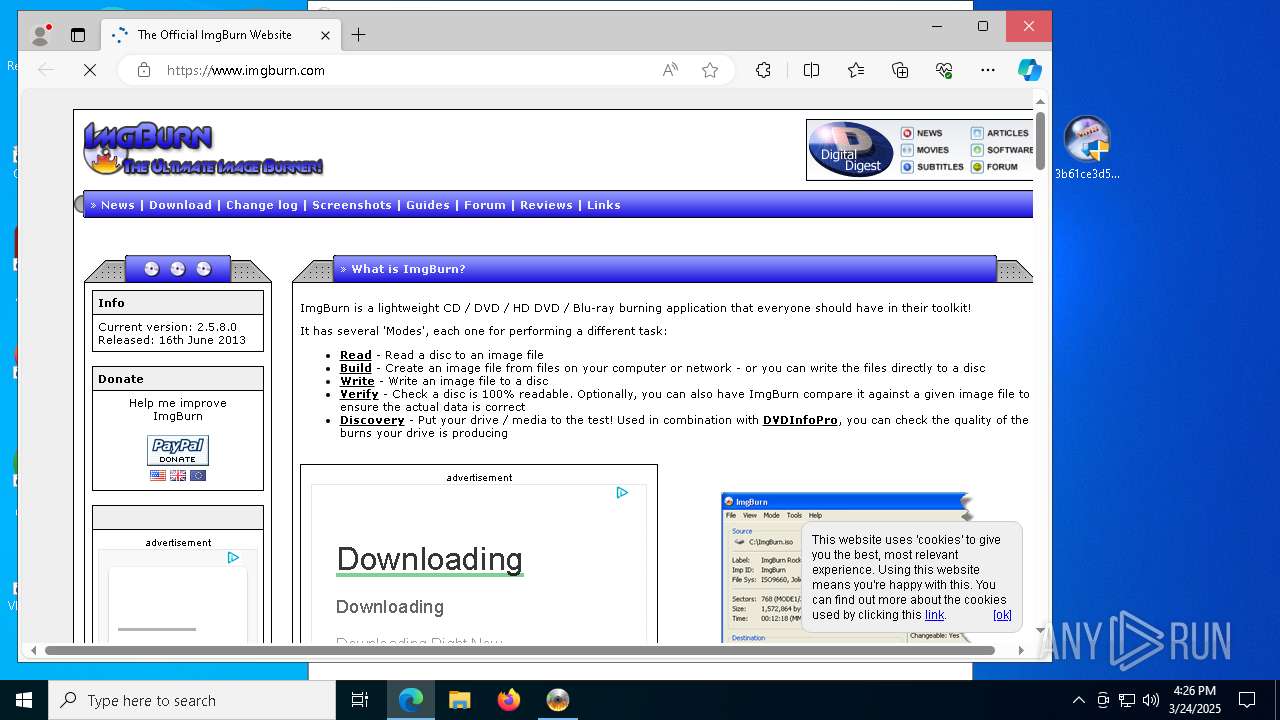This screenshot has width=1280, height=720.
Task: Open the ImgBurn taskbar icon
Action: pos(558,700)
